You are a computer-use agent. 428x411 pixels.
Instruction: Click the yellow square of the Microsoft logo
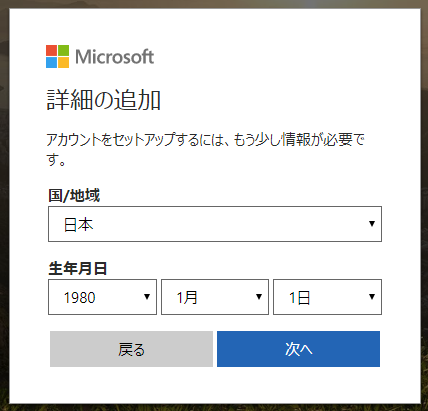[64, 63]
